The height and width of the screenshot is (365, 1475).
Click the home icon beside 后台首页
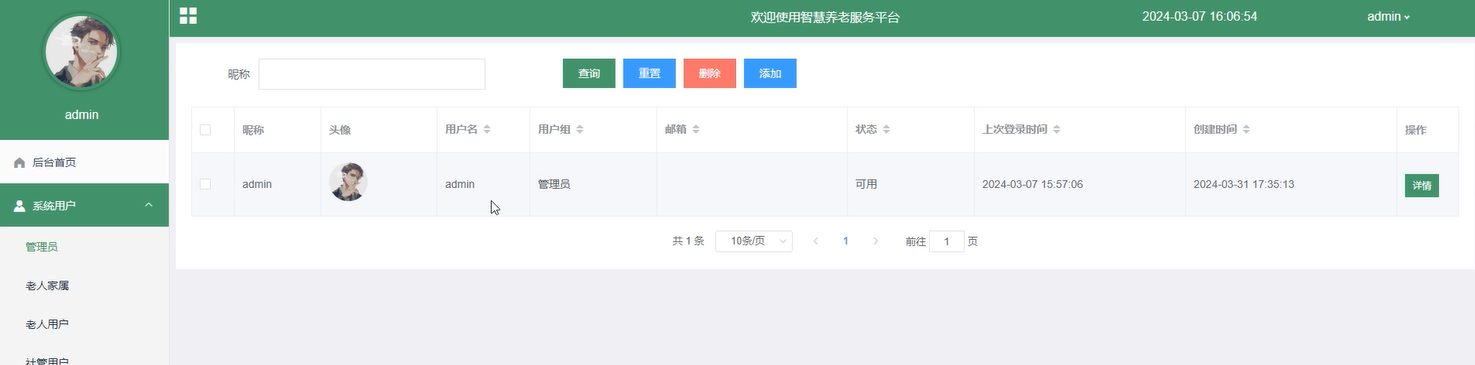[x=19, y=162]
